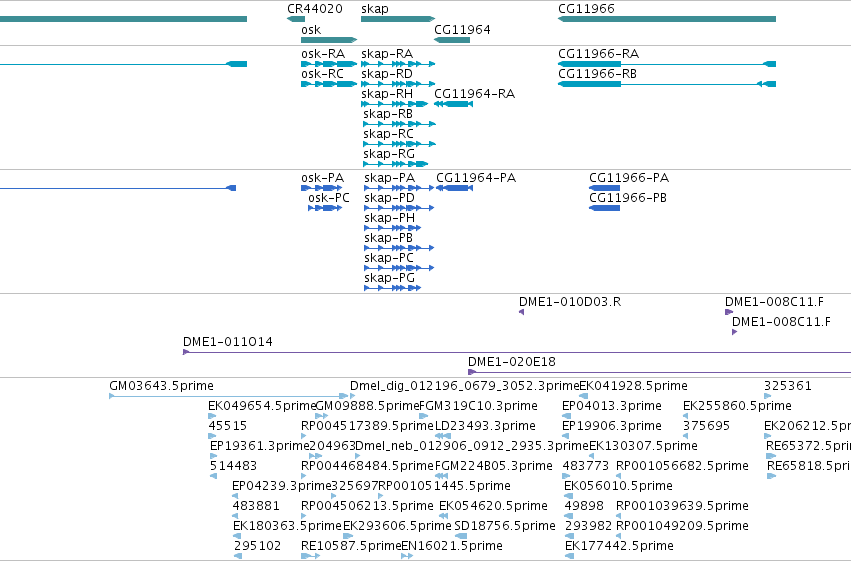
Task: Select the FGM224B05.3prime EST label
Action: pos(494,466)
